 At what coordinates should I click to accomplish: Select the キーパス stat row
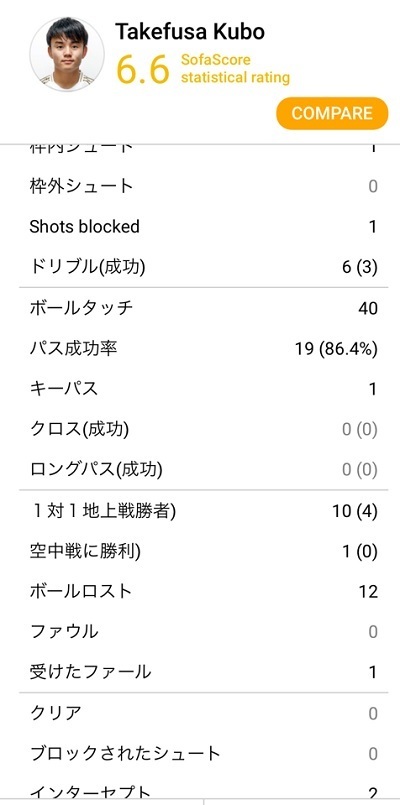[x=200, y=389]
